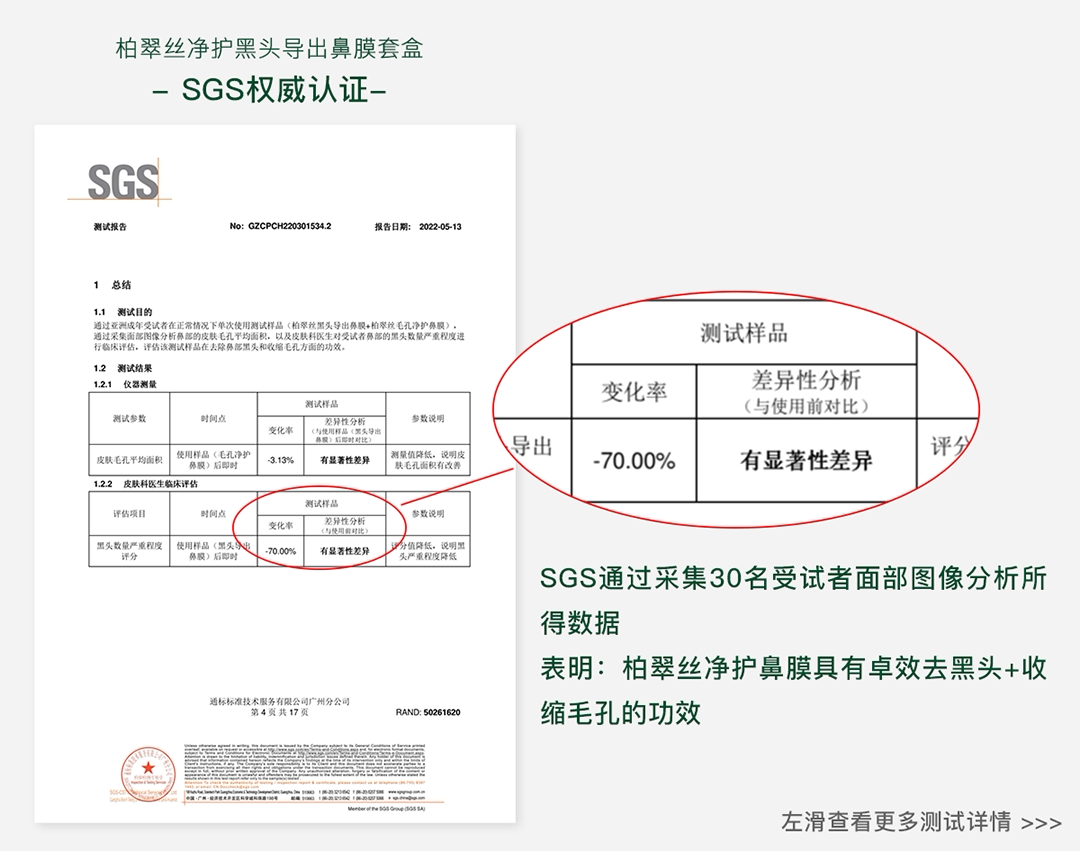Click table cell '皮肤毛孔平均面积'
The image size is (1080, 851).
pos(129,460)
